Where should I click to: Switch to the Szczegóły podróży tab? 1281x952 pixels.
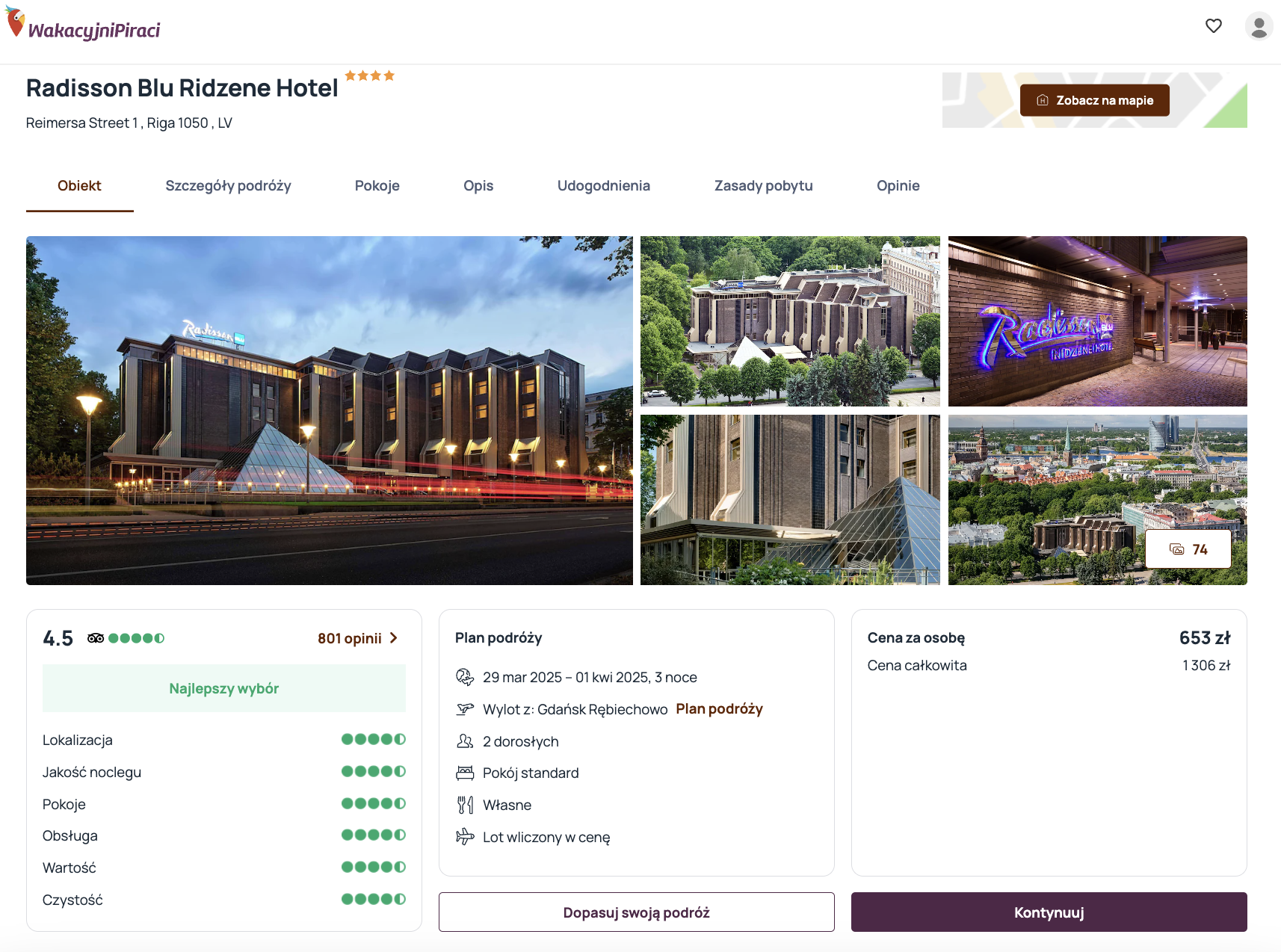(228, 186)
